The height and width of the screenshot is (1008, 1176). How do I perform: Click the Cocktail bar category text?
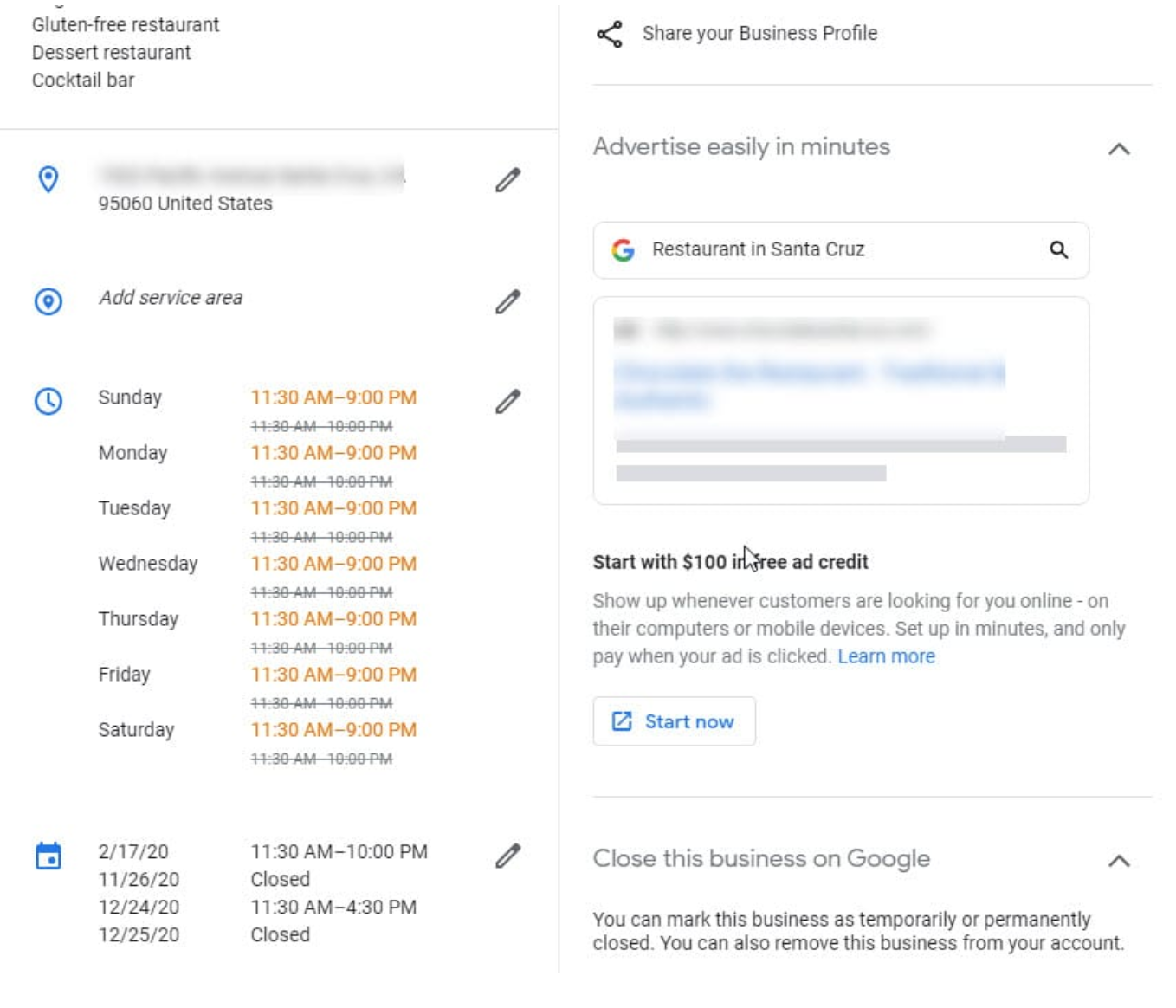[83, 81]
